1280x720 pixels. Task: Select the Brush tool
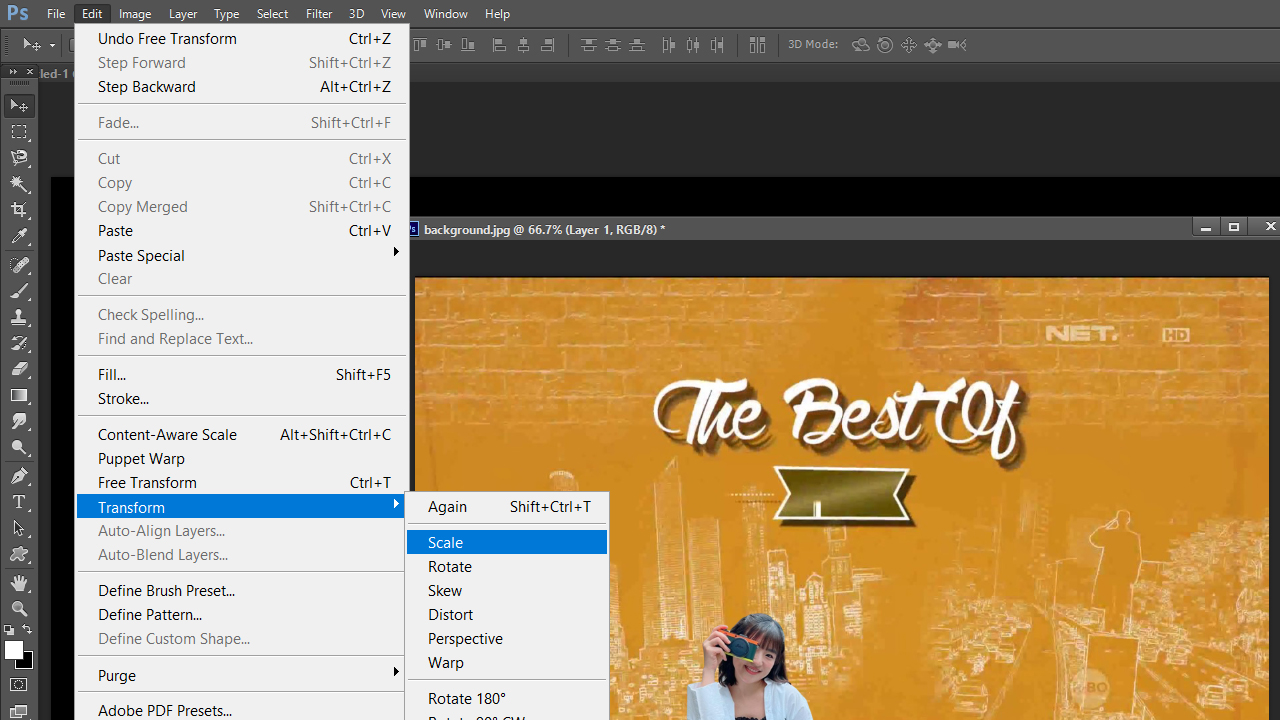pyautogui.click(x=19, y=291)
